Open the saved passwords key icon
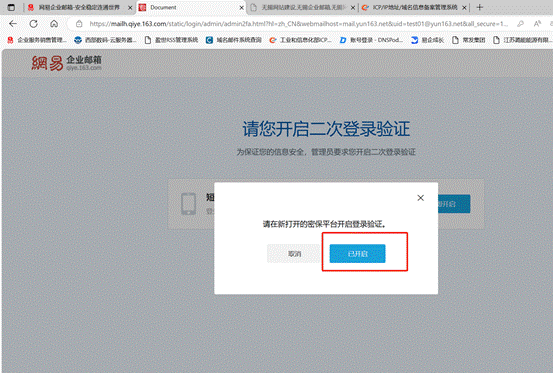The height and width of the screenshot is (373, 553). tap(520, 24)
